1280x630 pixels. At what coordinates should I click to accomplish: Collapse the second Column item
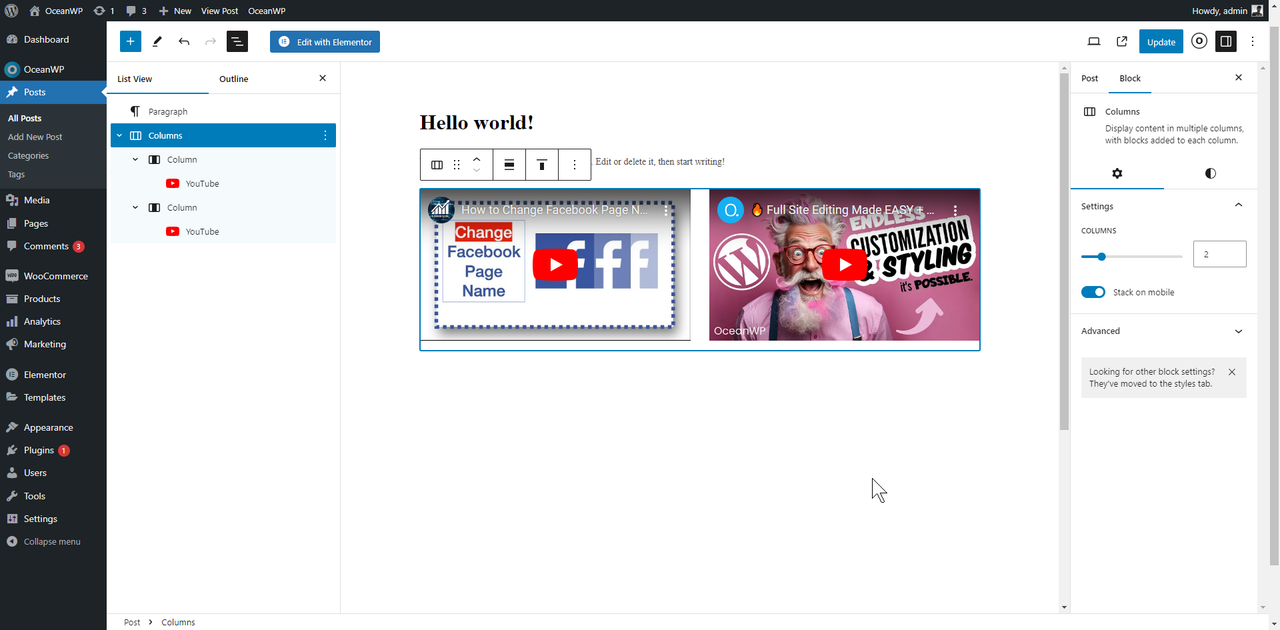tap(136, 208)
